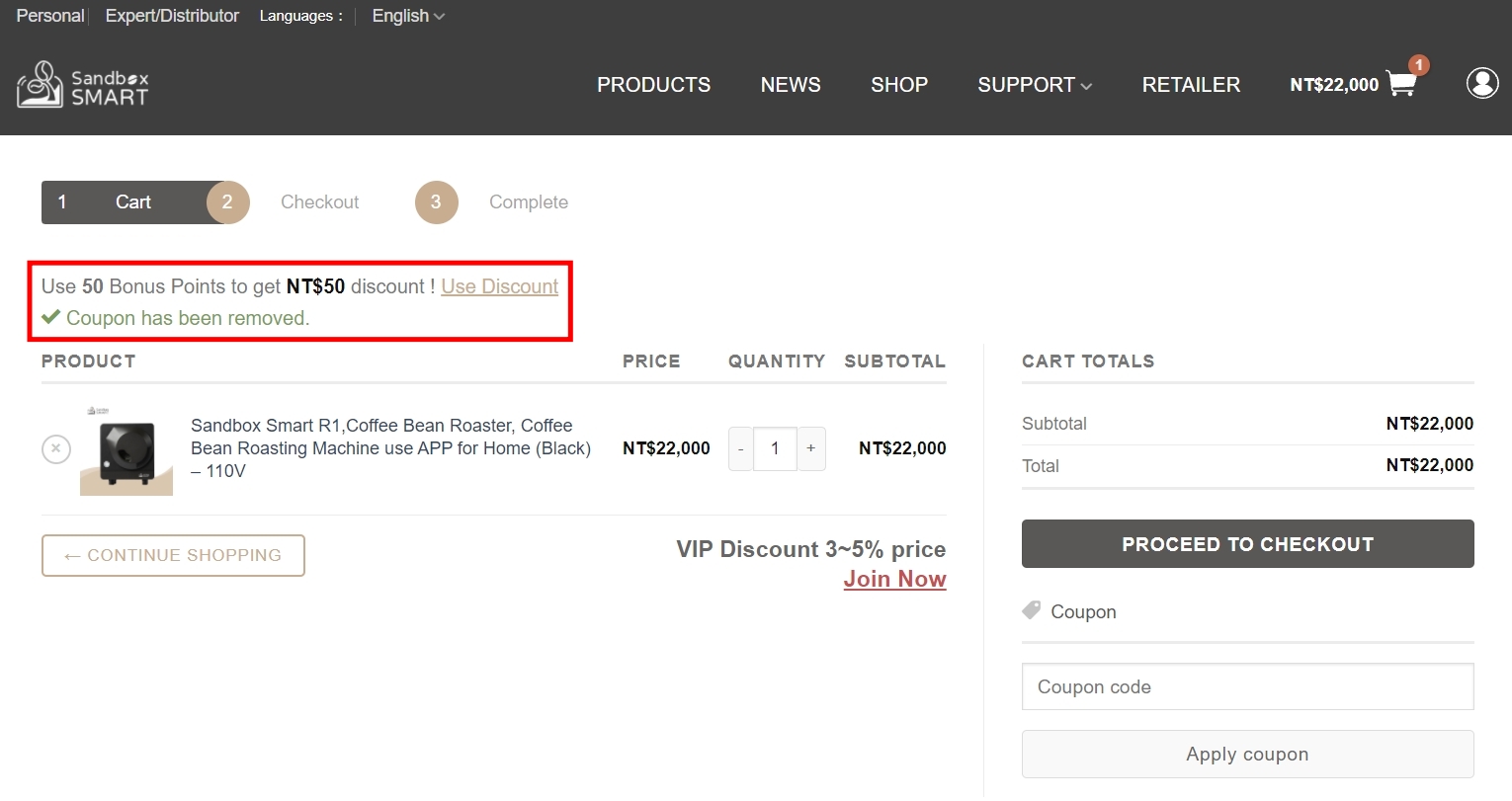Select the Checkout step 2 circle
Image resolution: width=1512 pixels, height=801 pixels.
point(227,202)
